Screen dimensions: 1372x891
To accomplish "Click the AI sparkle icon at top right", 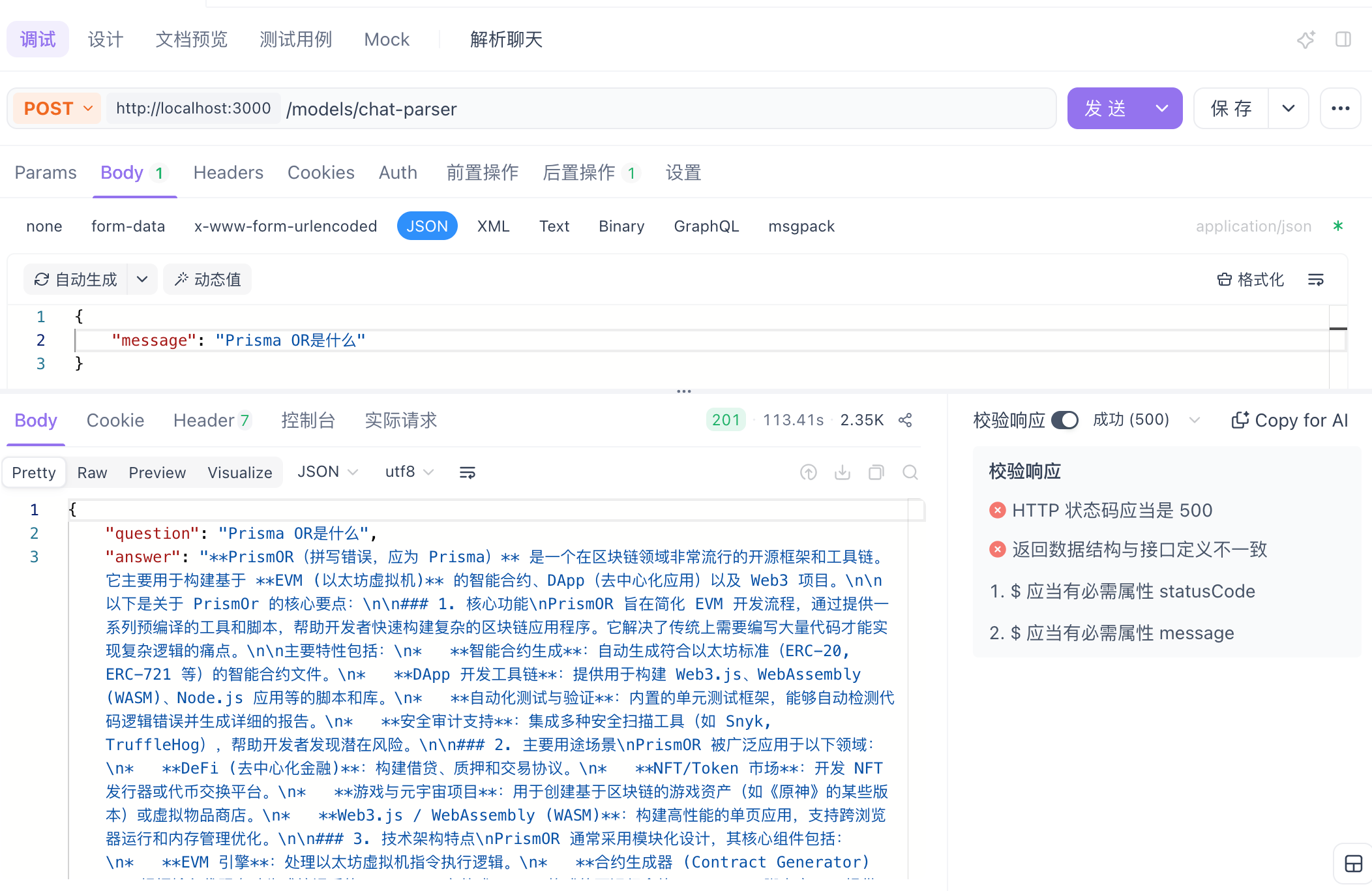I will pos(1305,40).
